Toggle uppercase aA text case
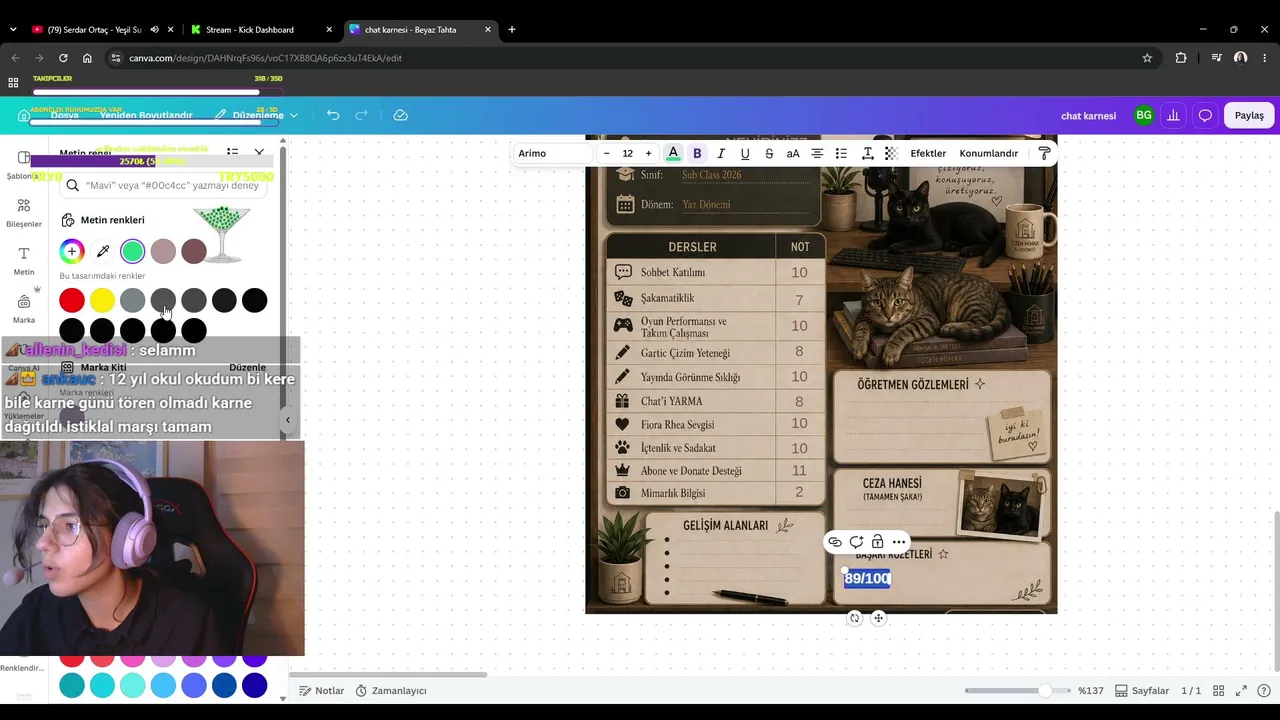 pyautogui.click(x=793, y=153)
